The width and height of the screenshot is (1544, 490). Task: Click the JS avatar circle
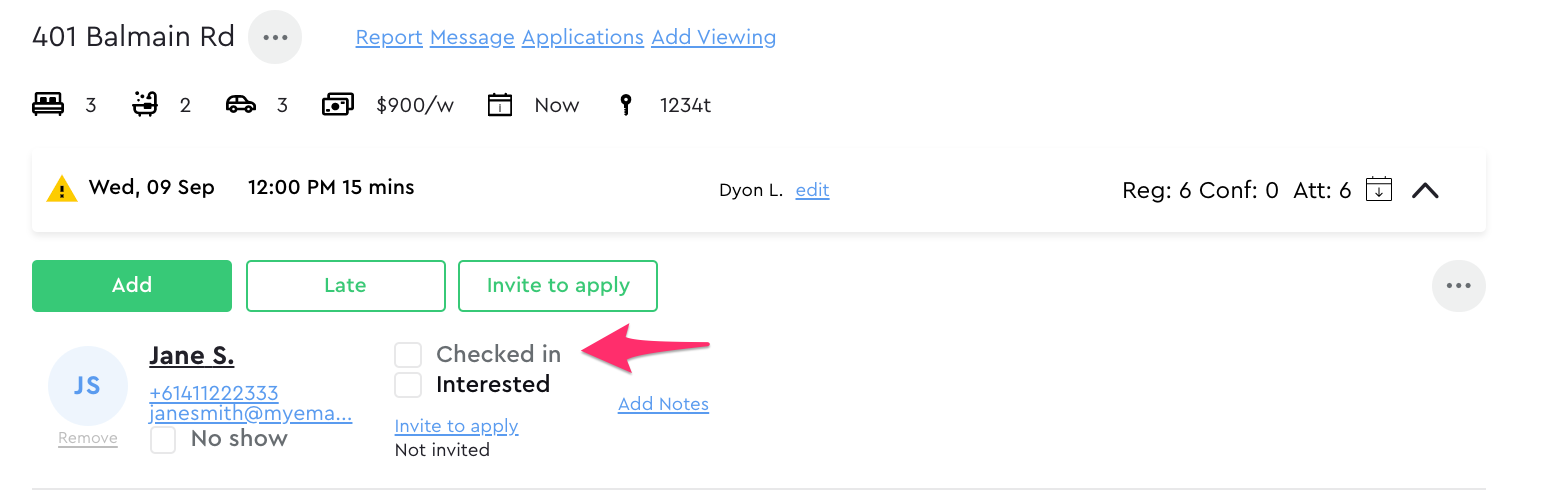coord(88,386)
